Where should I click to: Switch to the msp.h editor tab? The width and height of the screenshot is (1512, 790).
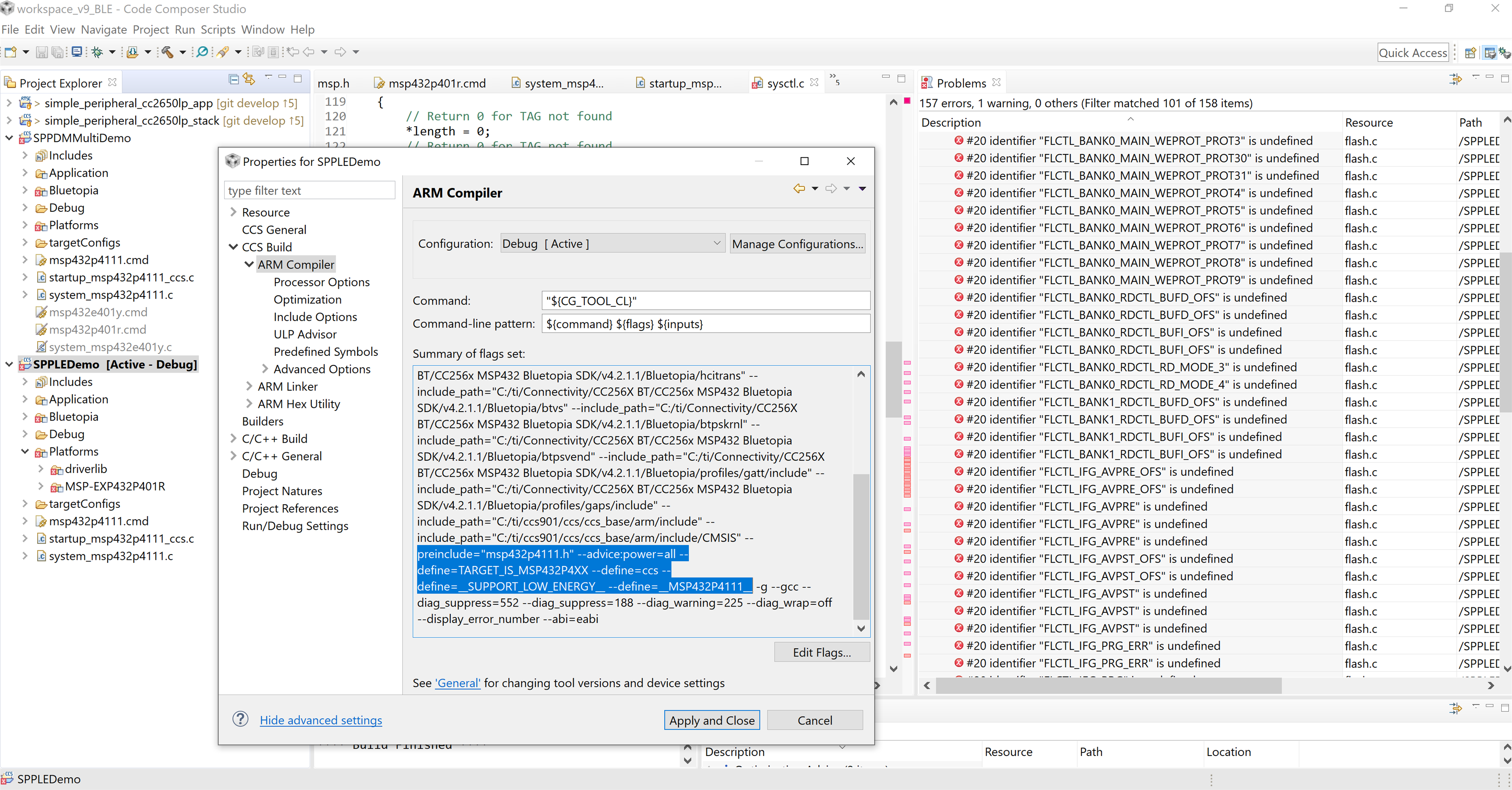(x=334, y=83)
